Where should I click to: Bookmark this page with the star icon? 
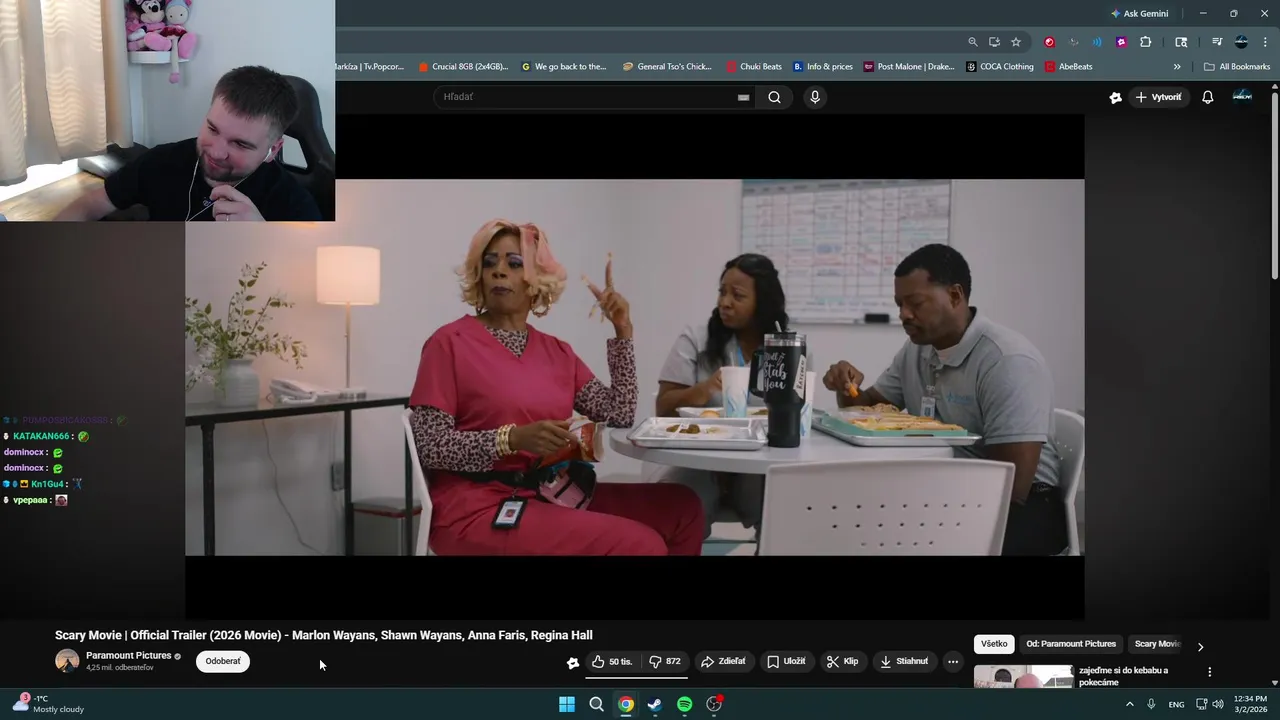pos(1016,42)
